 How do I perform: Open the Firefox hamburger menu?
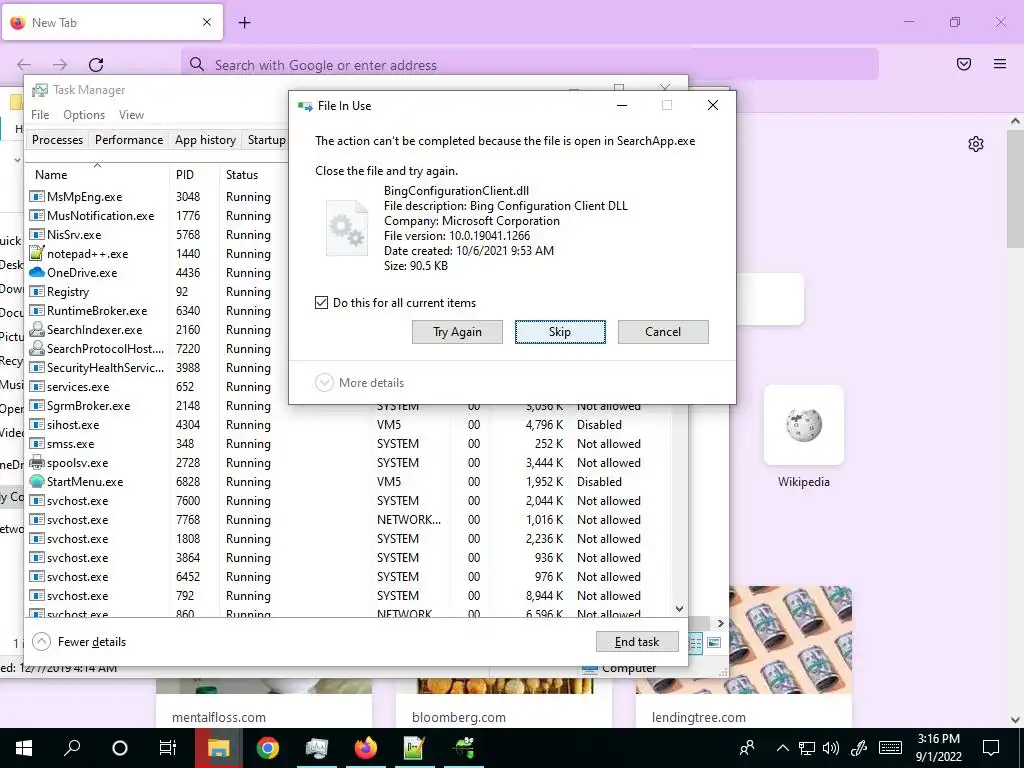[x=1000, y=64]
